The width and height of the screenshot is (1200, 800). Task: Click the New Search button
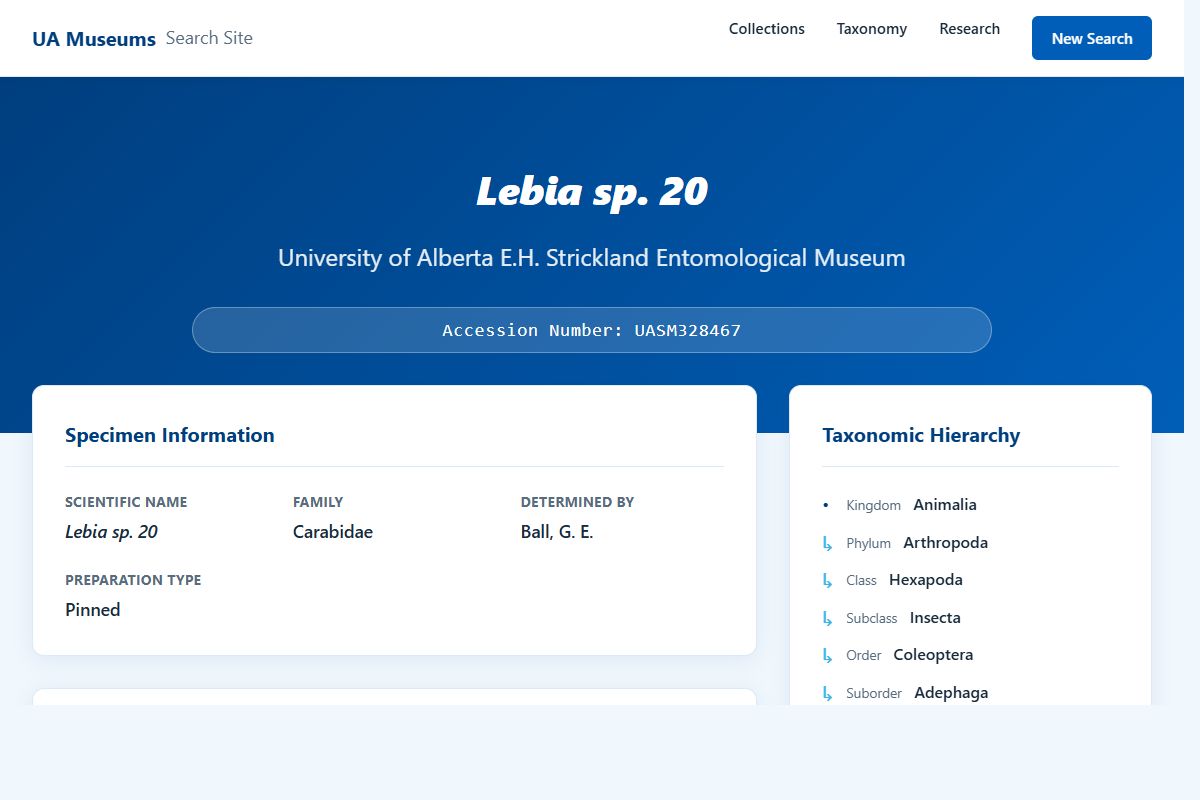point(1092,38)
